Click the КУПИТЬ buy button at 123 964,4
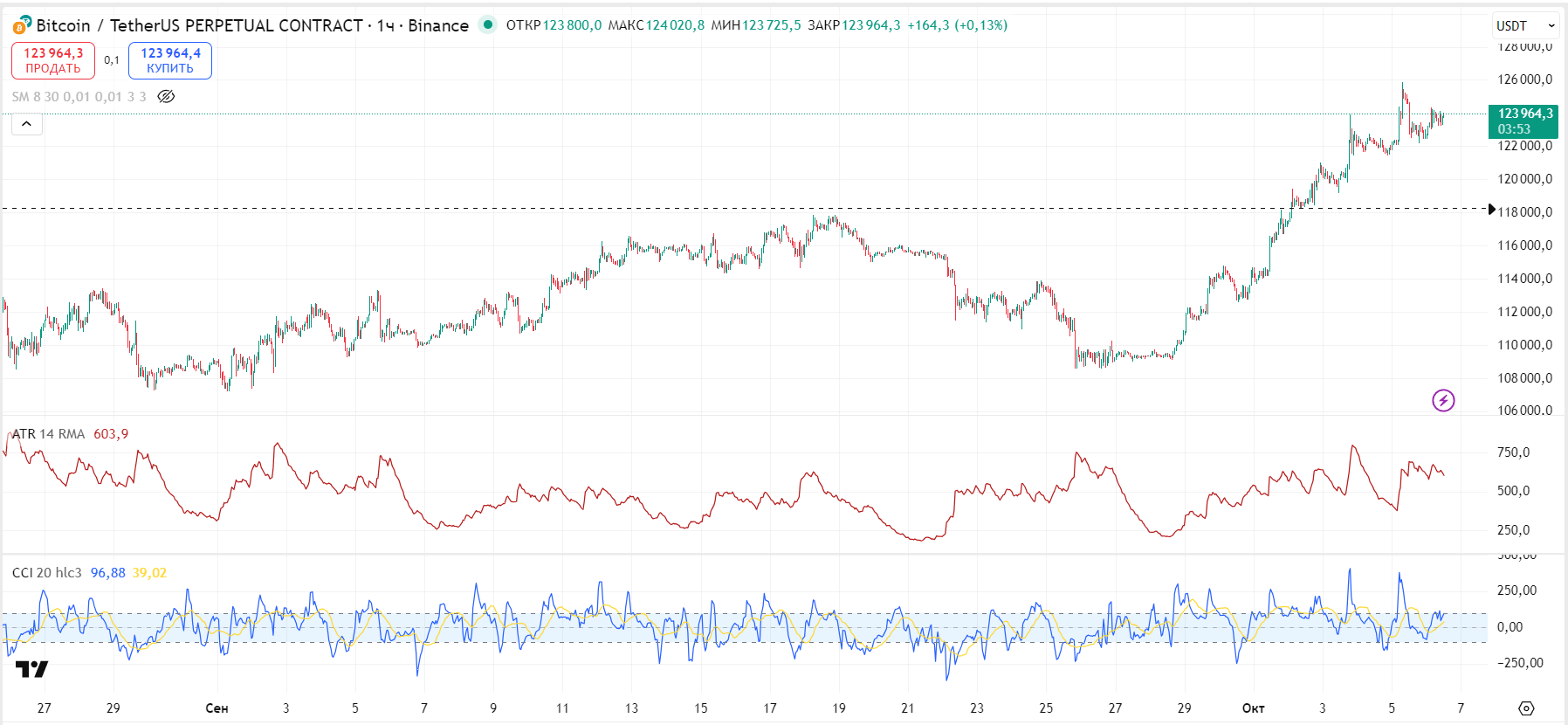Screen dimensions: 1568x725 [170, 60]
